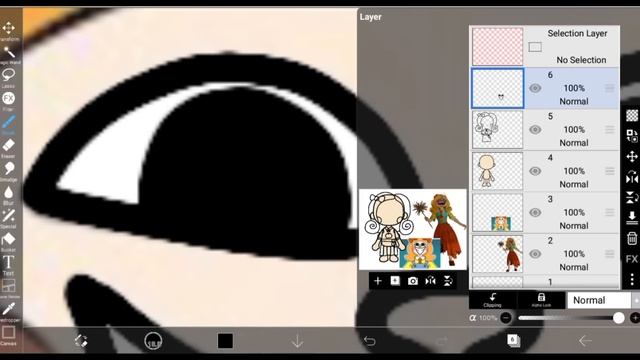Open layer FX on right strip
Image resolution: width=640 pixels, height=360 pixels.
pos(632,259)
